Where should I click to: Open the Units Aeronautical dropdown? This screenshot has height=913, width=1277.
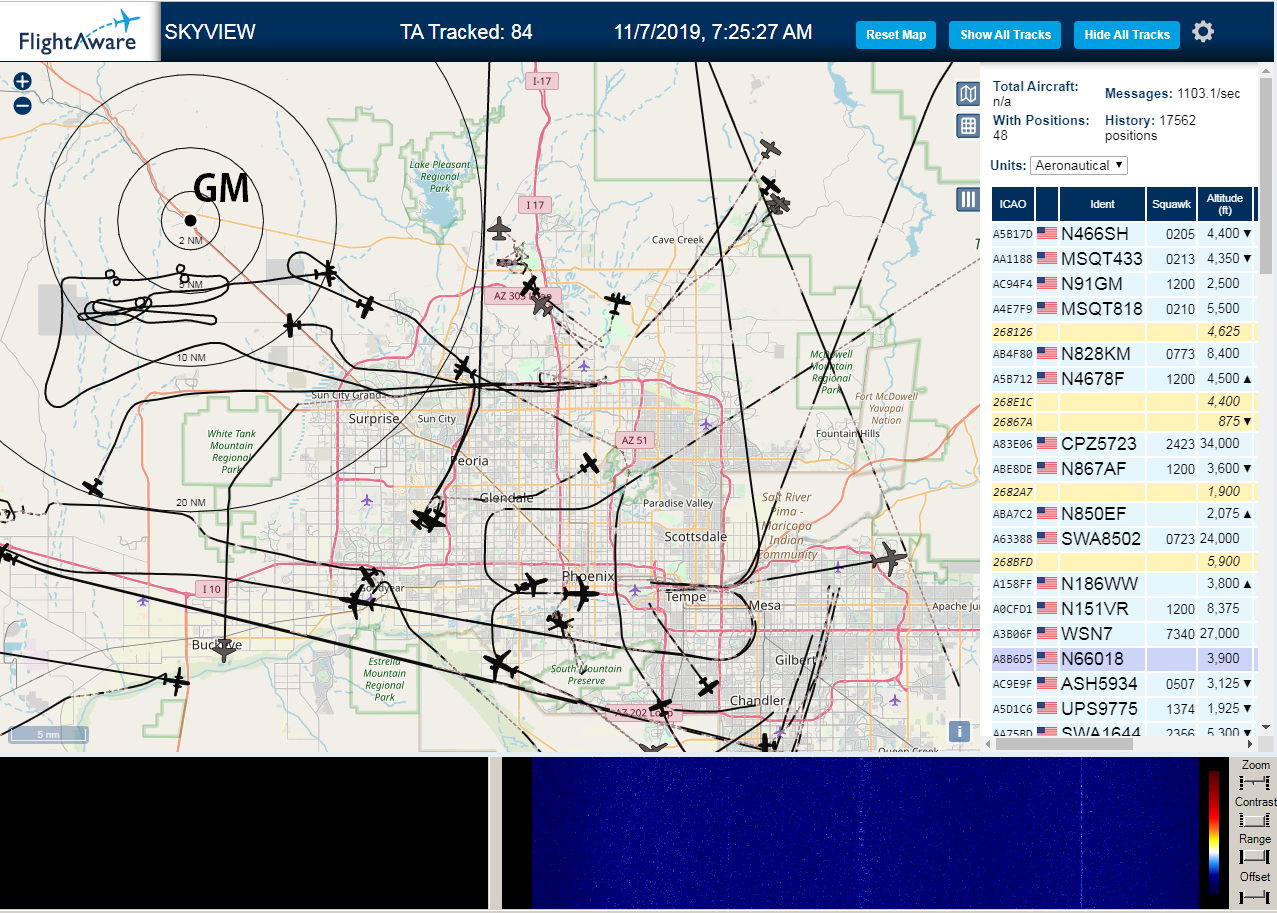tap(1080, 165)
